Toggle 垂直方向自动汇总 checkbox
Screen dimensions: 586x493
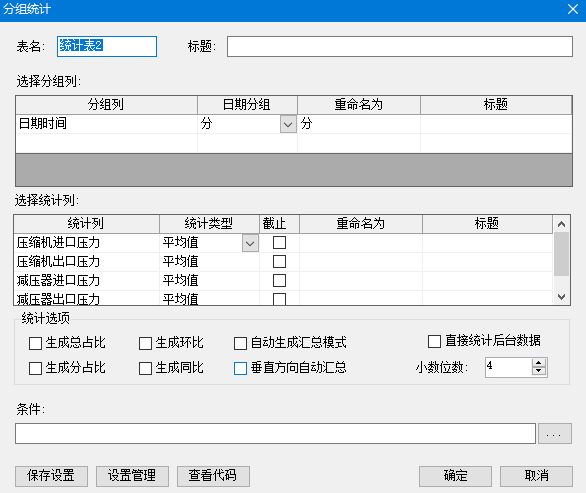240,368
